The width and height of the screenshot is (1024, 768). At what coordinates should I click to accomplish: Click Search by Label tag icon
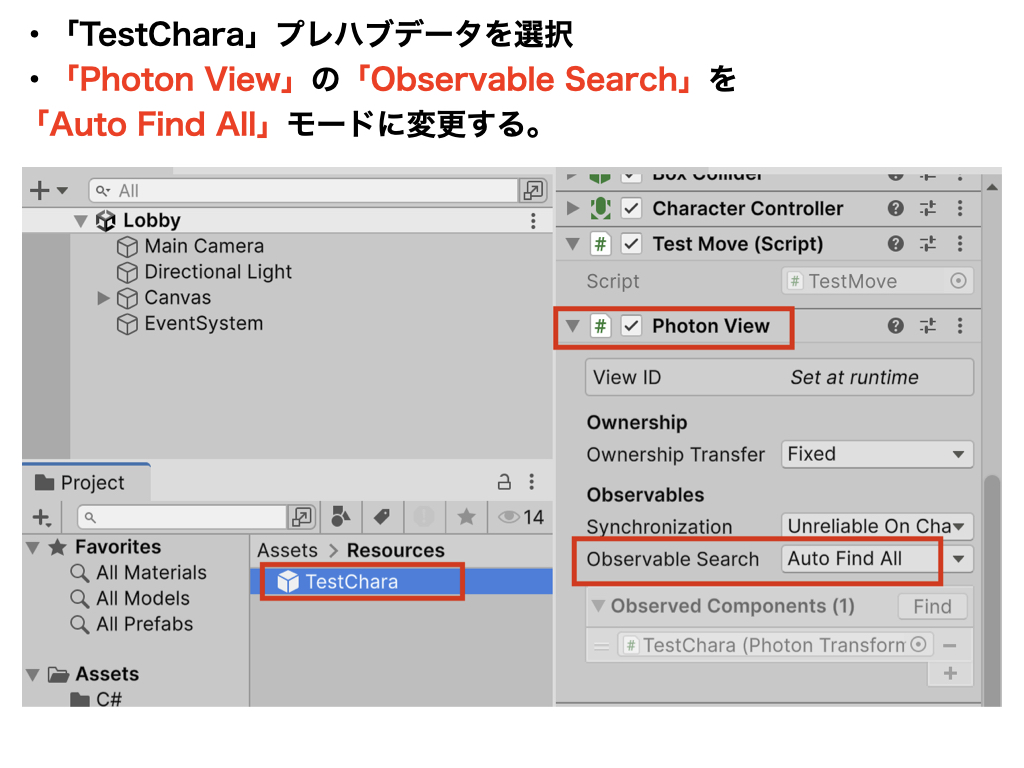tap(382, 517)
